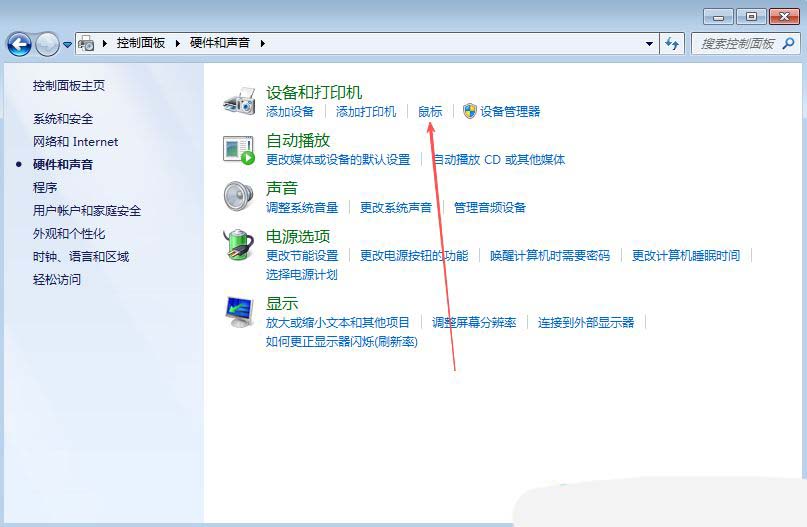Expand the arrow after 硬件和声音 in breadcrumb
Screen dimensions: 807x527
(262, 43)
